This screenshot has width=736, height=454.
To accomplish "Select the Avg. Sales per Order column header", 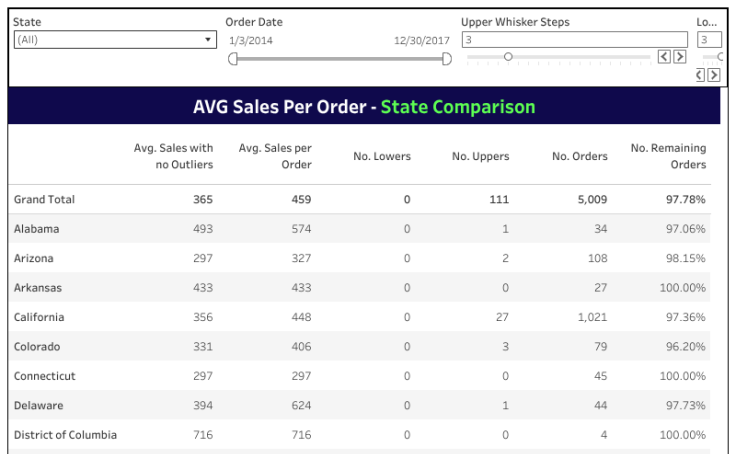I will click(275, 156).
